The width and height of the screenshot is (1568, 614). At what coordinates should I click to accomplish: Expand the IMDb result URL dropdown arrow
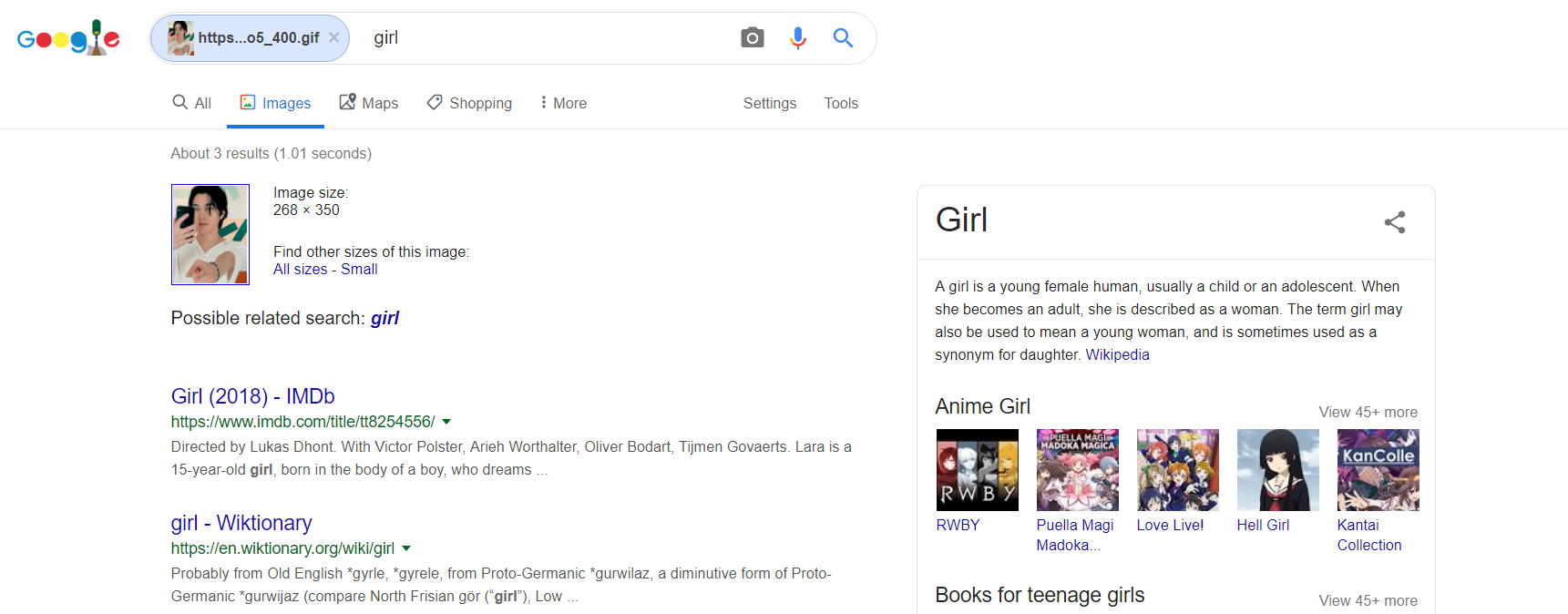446,422
